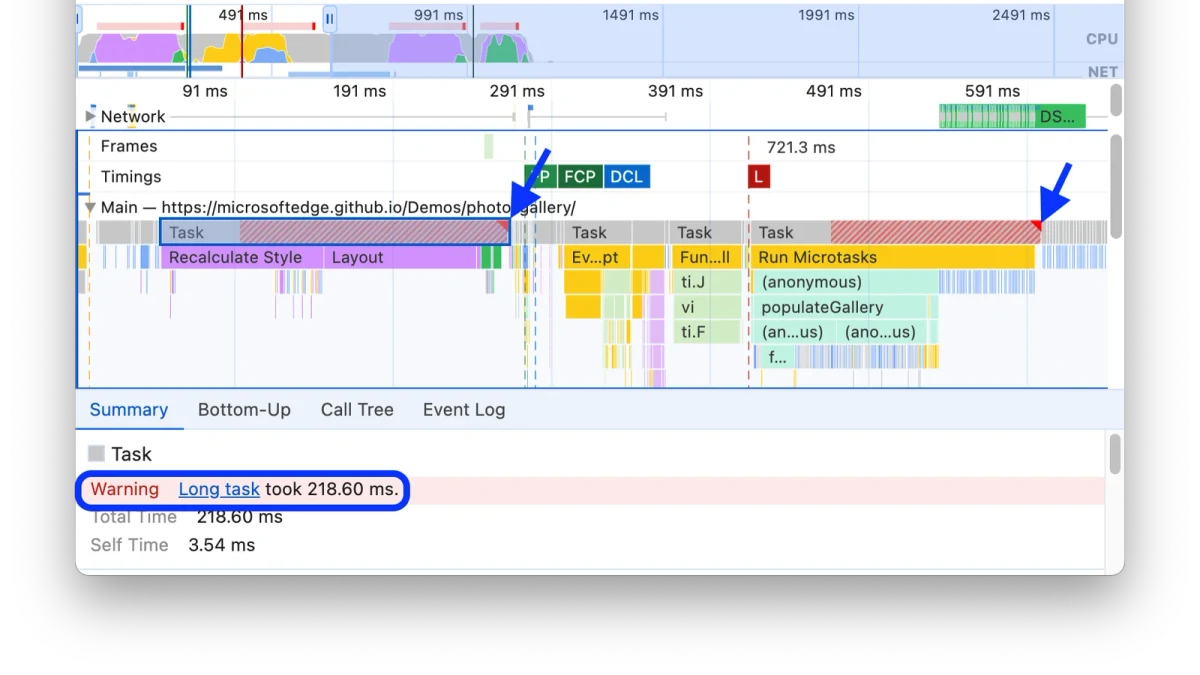
Task: Open the Call Tree tab
Action: point(357,410)
